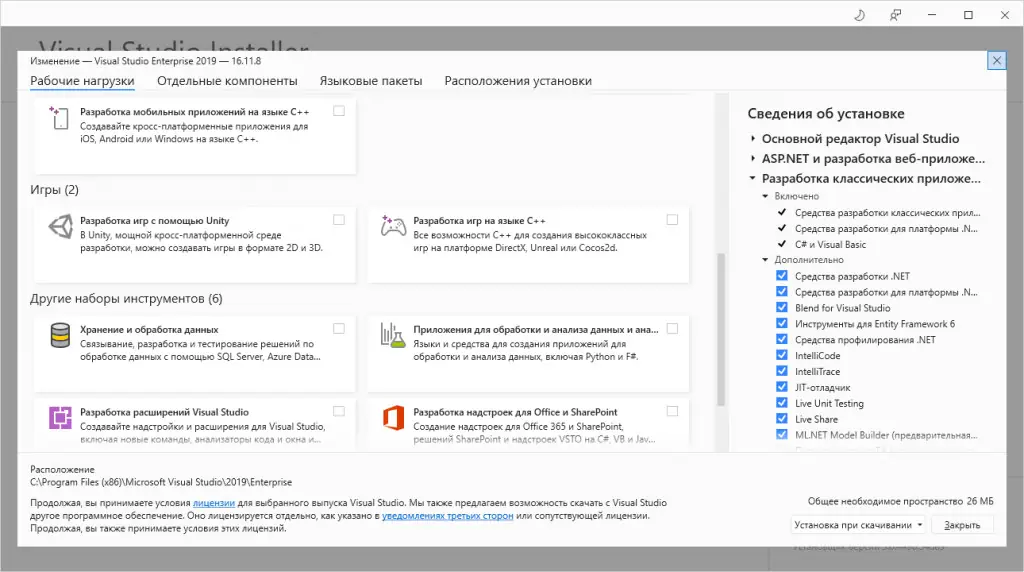
Task: Collapse Разработка классических приложений section
Action: (752, 178)
